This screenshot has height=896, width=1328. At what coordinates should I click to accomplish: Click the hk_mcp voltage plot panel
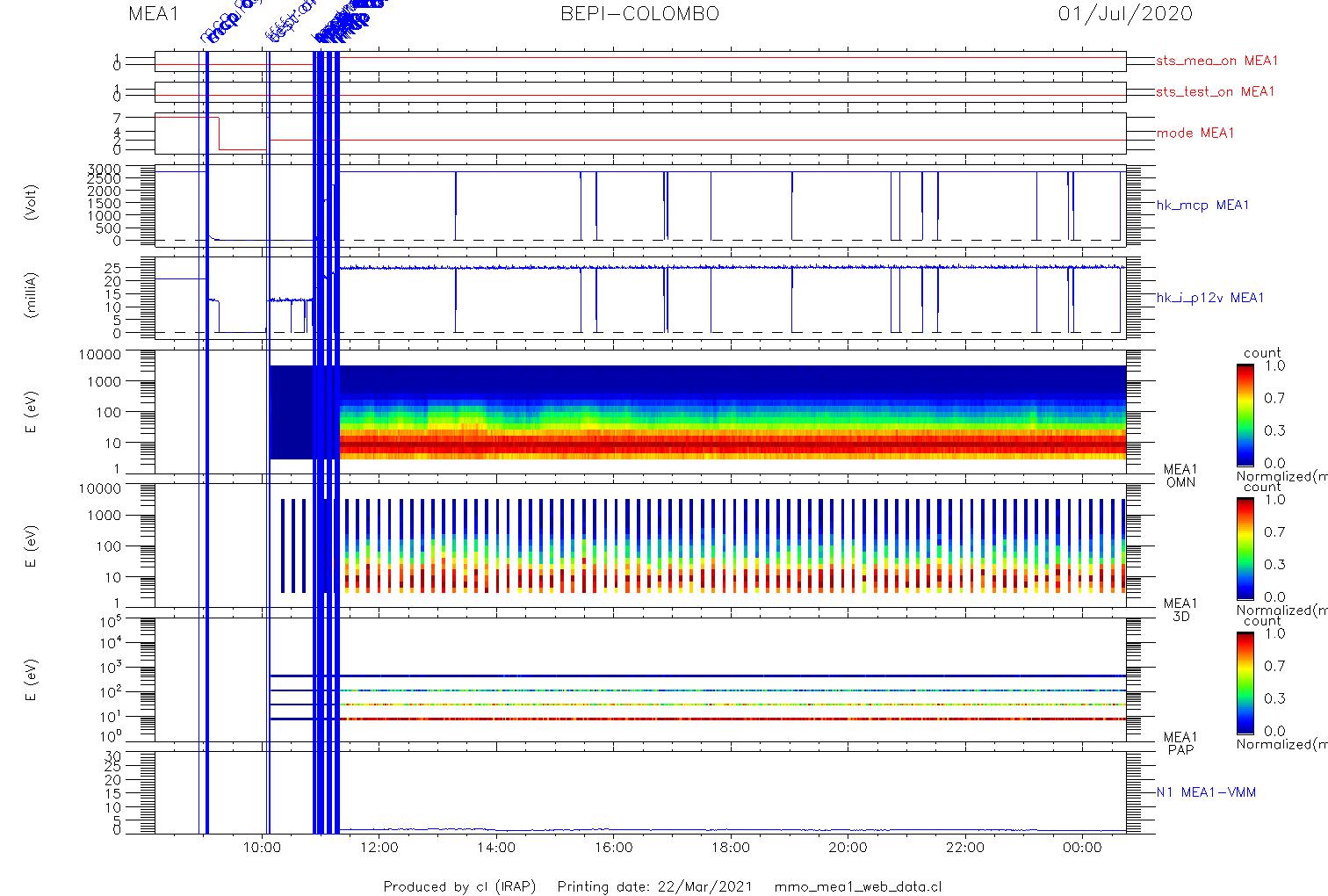coord(640,206)
